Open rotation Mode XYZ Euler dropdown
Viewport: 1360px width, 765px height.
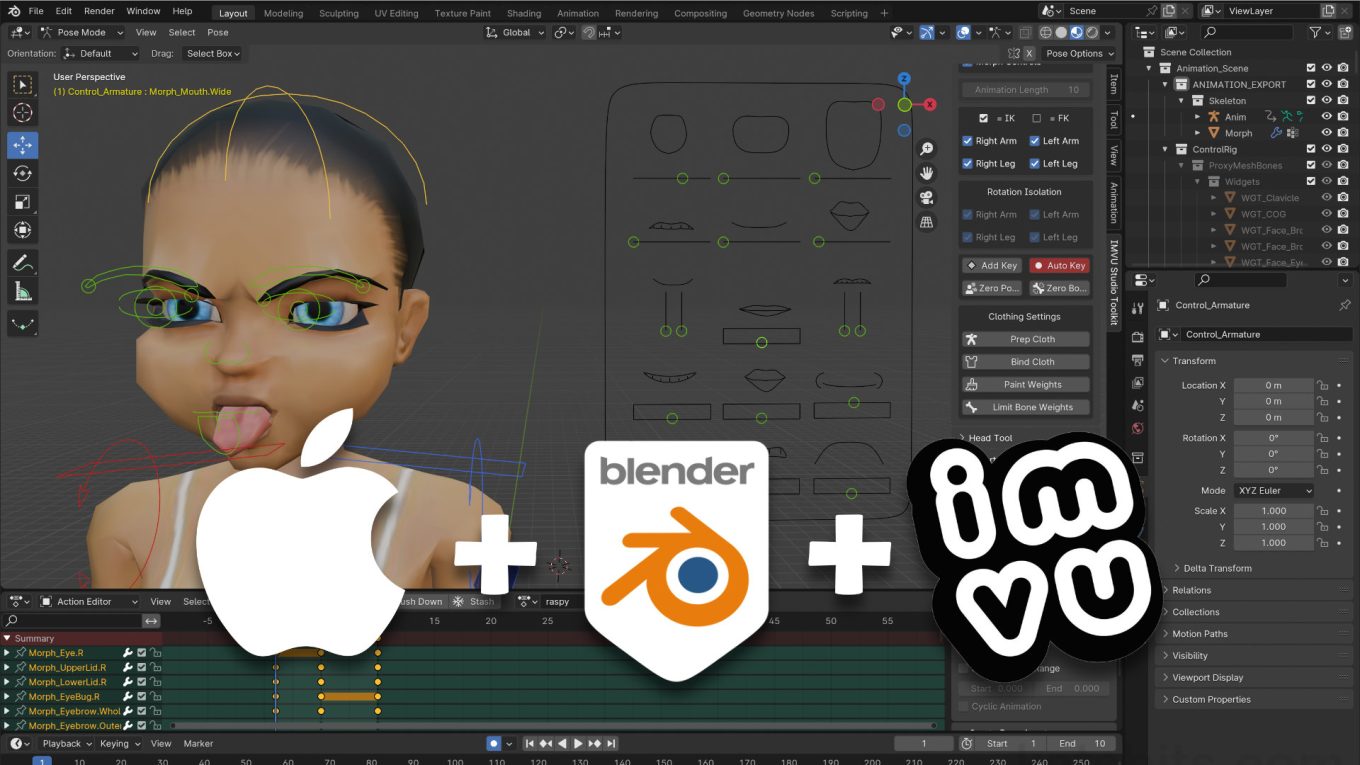pyautogui.click(x=1274, y=491)
